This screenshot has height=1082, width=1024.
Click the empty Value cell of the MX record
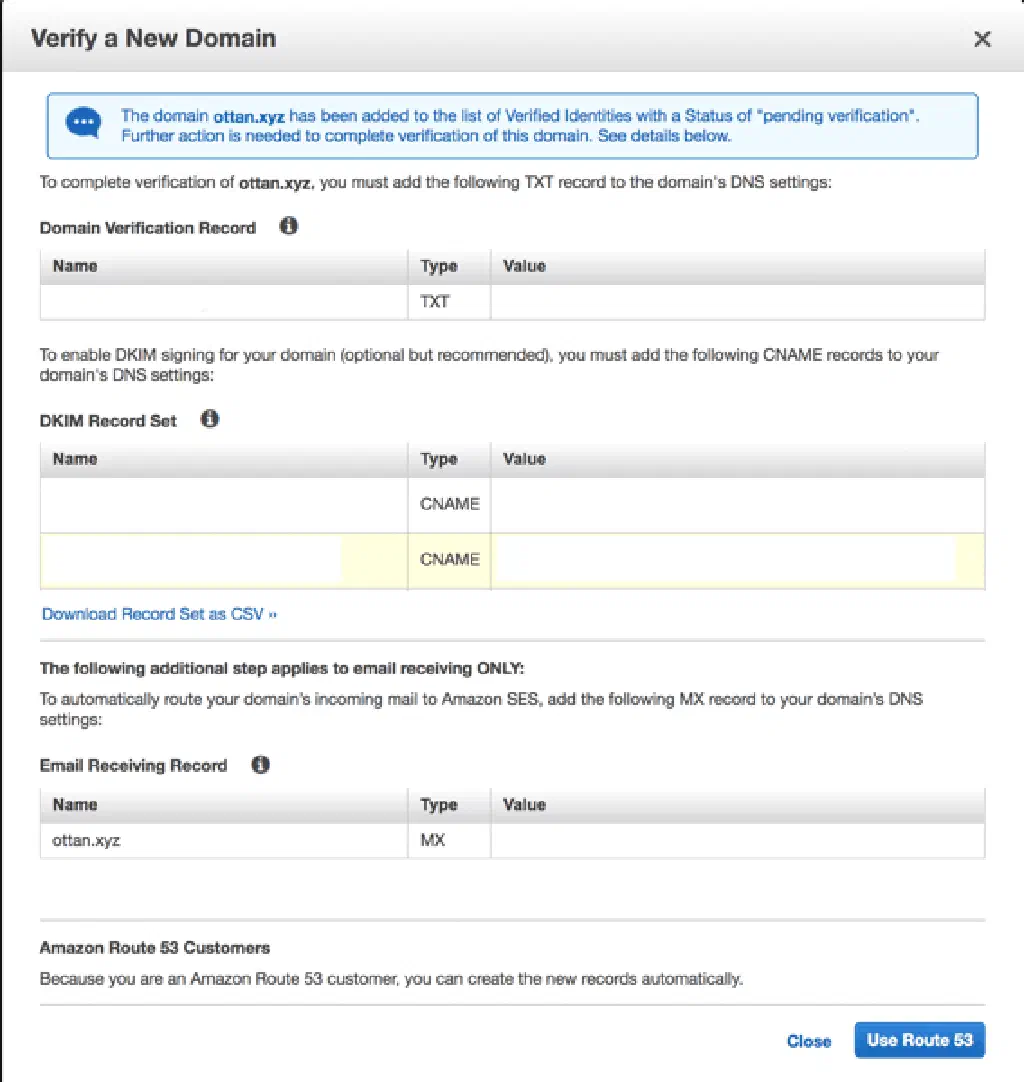coord(736,840)
